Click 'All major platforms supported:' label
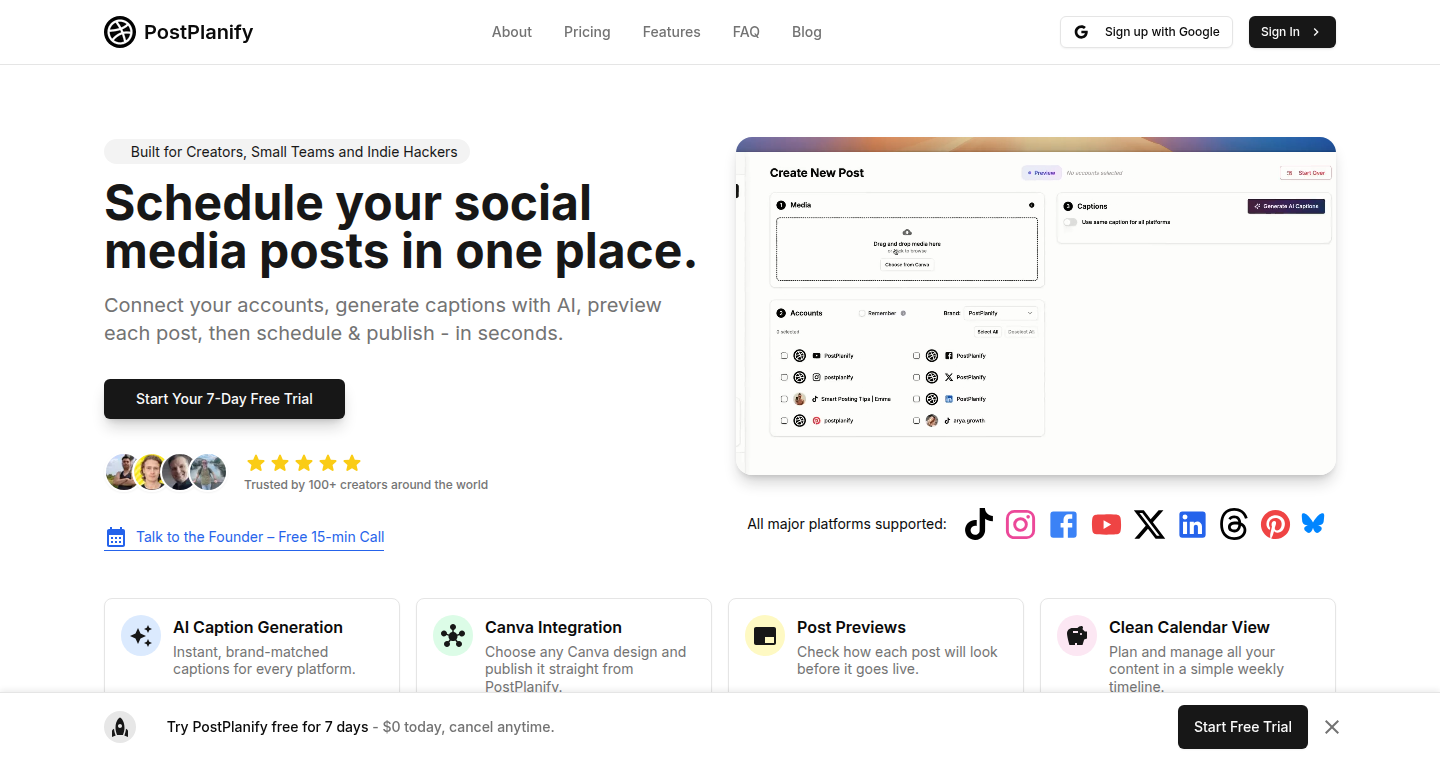 pyautogui.click(x=847, y=524)
